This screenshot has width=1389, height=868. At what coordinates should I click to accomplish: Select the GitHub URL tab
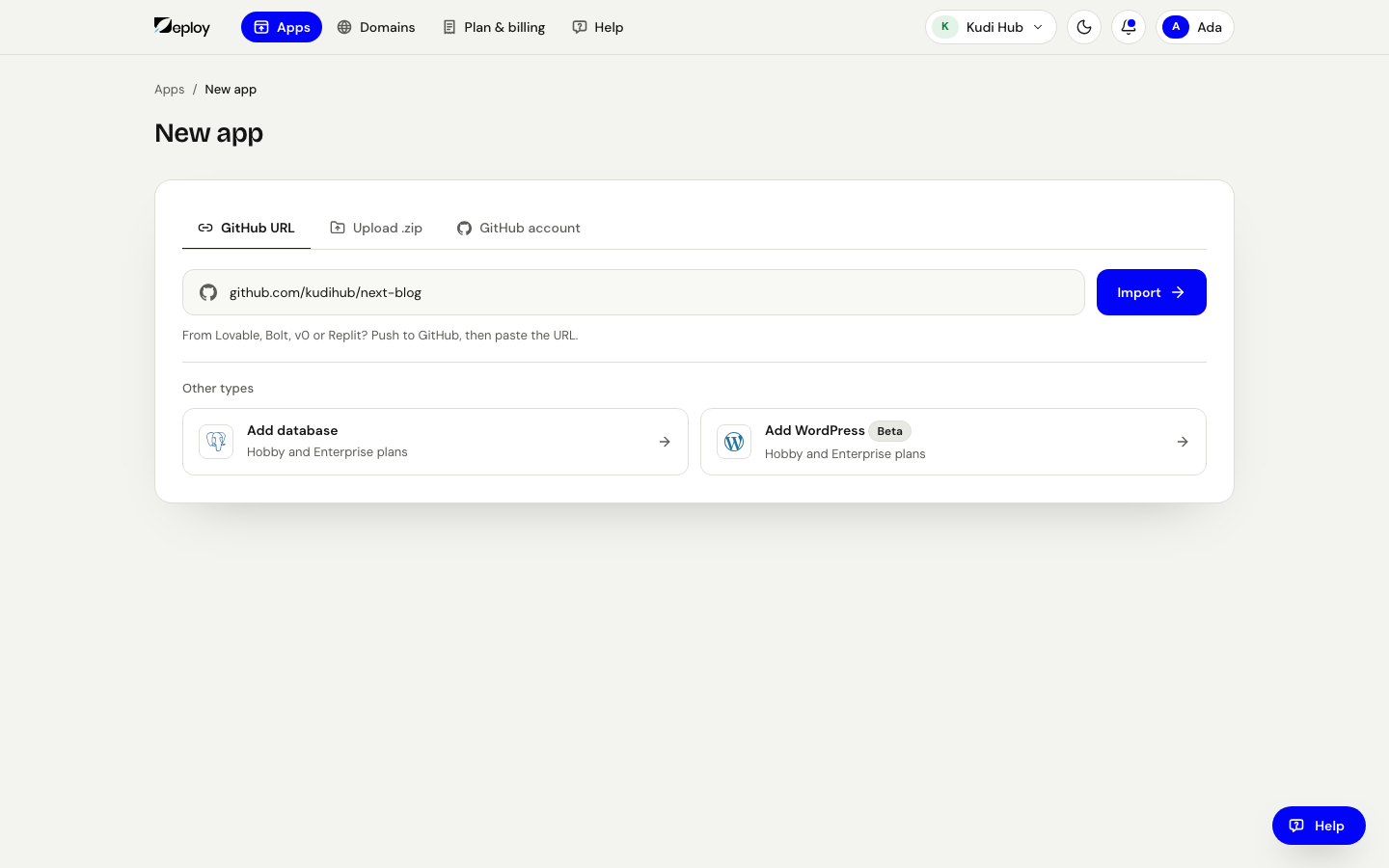coord(246,228)
